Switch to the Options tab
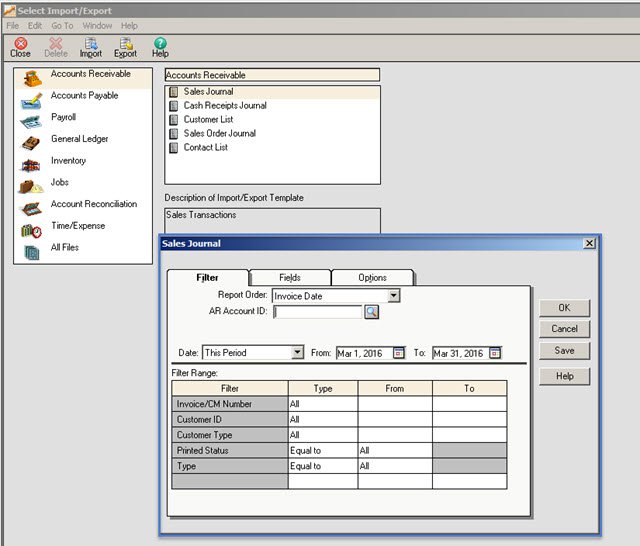Screen dimensions: 640x546 pos(372,277)
